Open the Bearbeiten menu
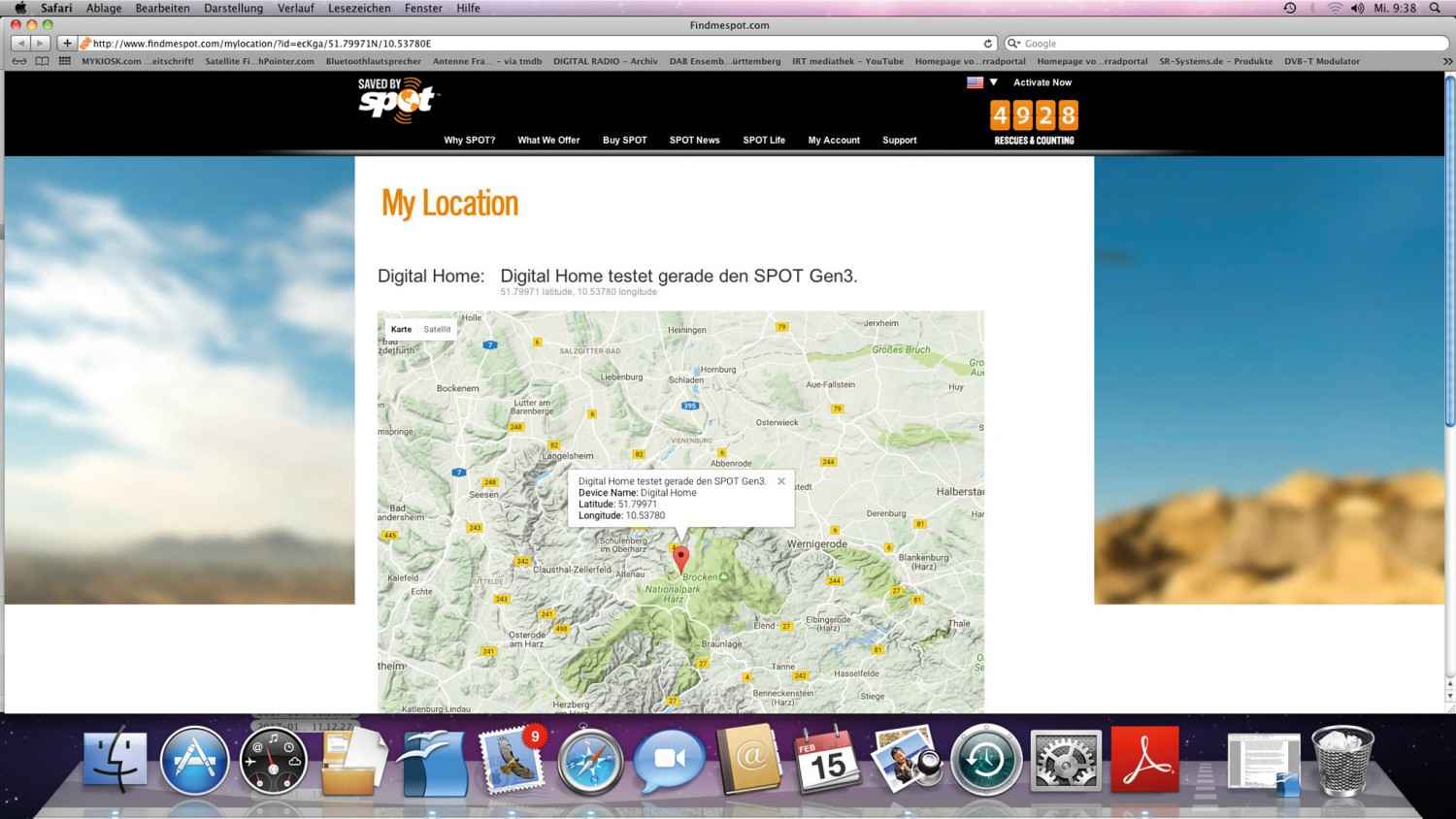The width and height of the screenshot is (1456, 819). (x=163, y=8)
